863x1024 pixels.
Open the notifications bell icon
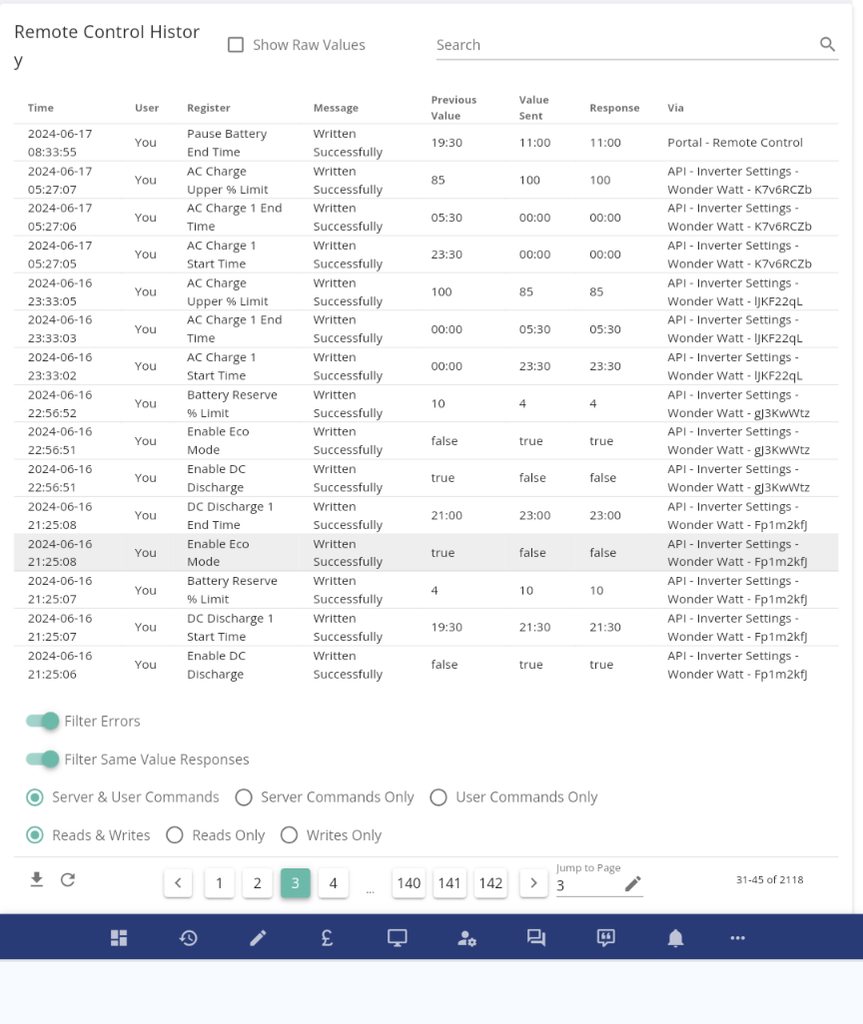[x=676, y=937]
